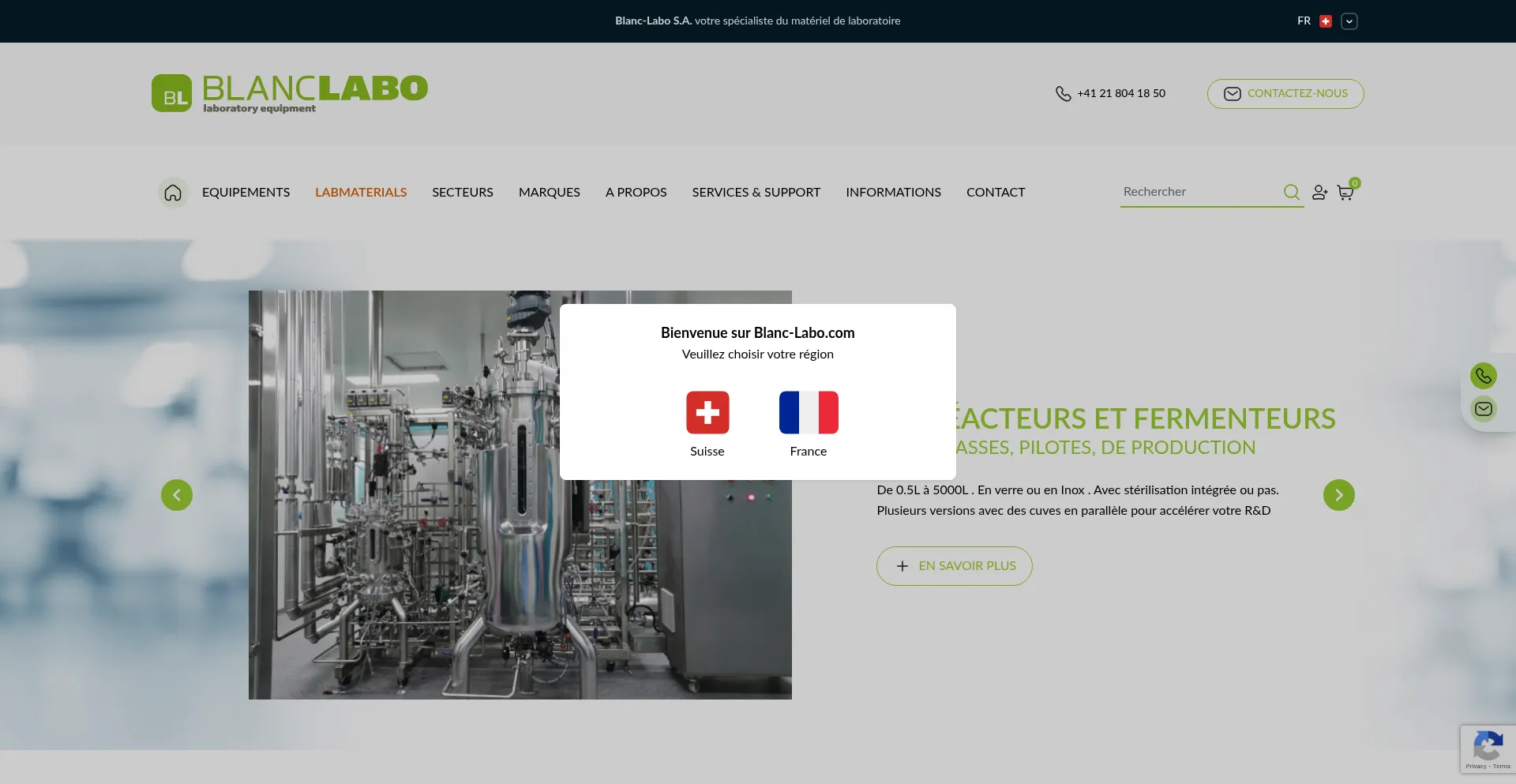1516x784 pixels.
Task: Click the Blanc Labo logo
Action: click(x=290, y=93)
